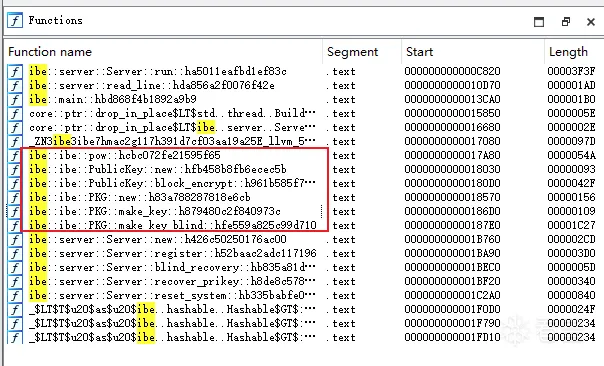Click length value 000003D0
Viewport: 604px width, 366px height.
(571, 254)
